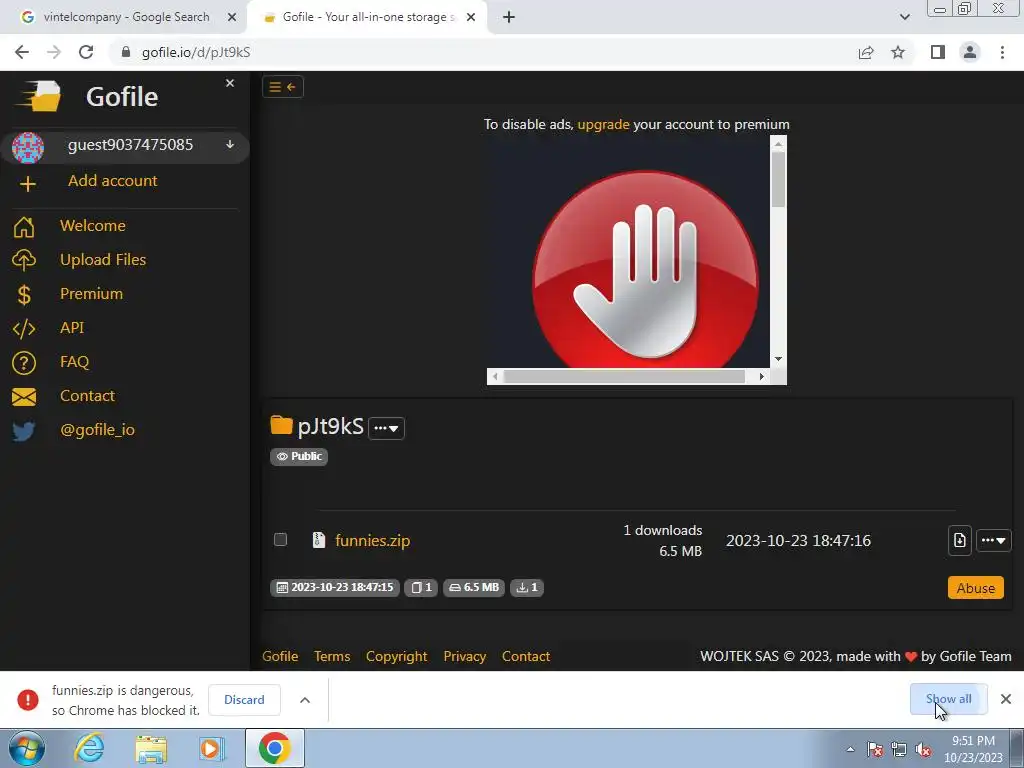The width and height of the screenshot is (1024, 768).
Task: Click the pJt9kS folder icon
Action: pyautogui.click(x=281, y=425)
